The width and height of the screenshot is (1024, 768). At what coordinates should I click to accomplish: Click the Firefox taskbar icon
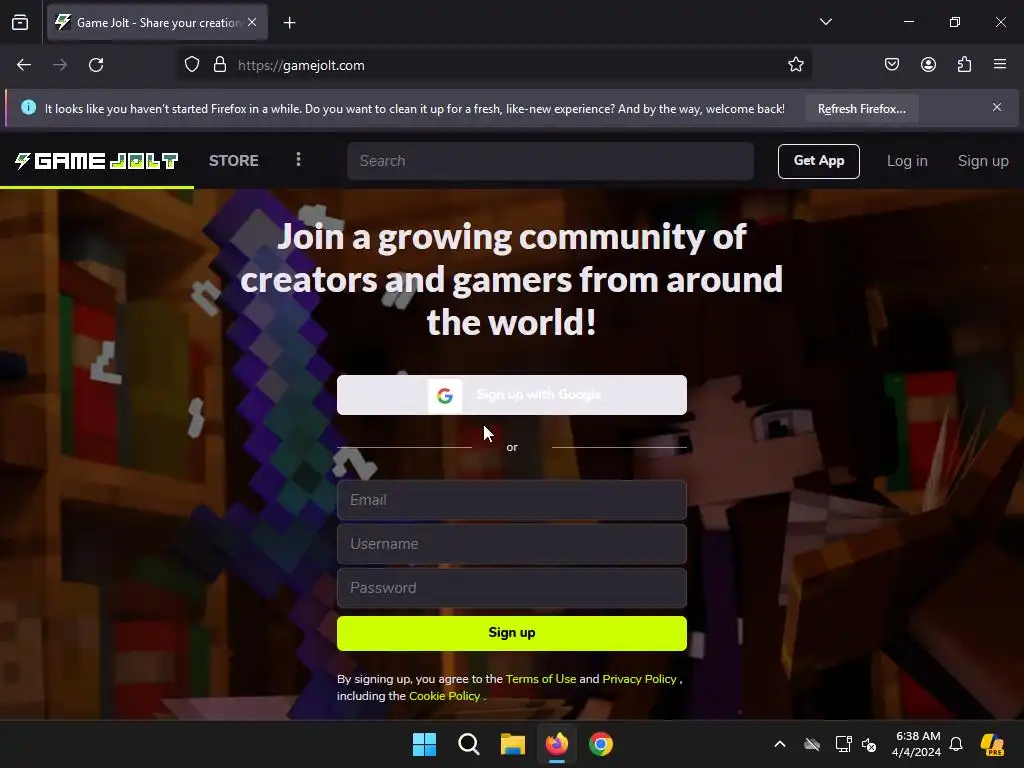click(556, 744)
